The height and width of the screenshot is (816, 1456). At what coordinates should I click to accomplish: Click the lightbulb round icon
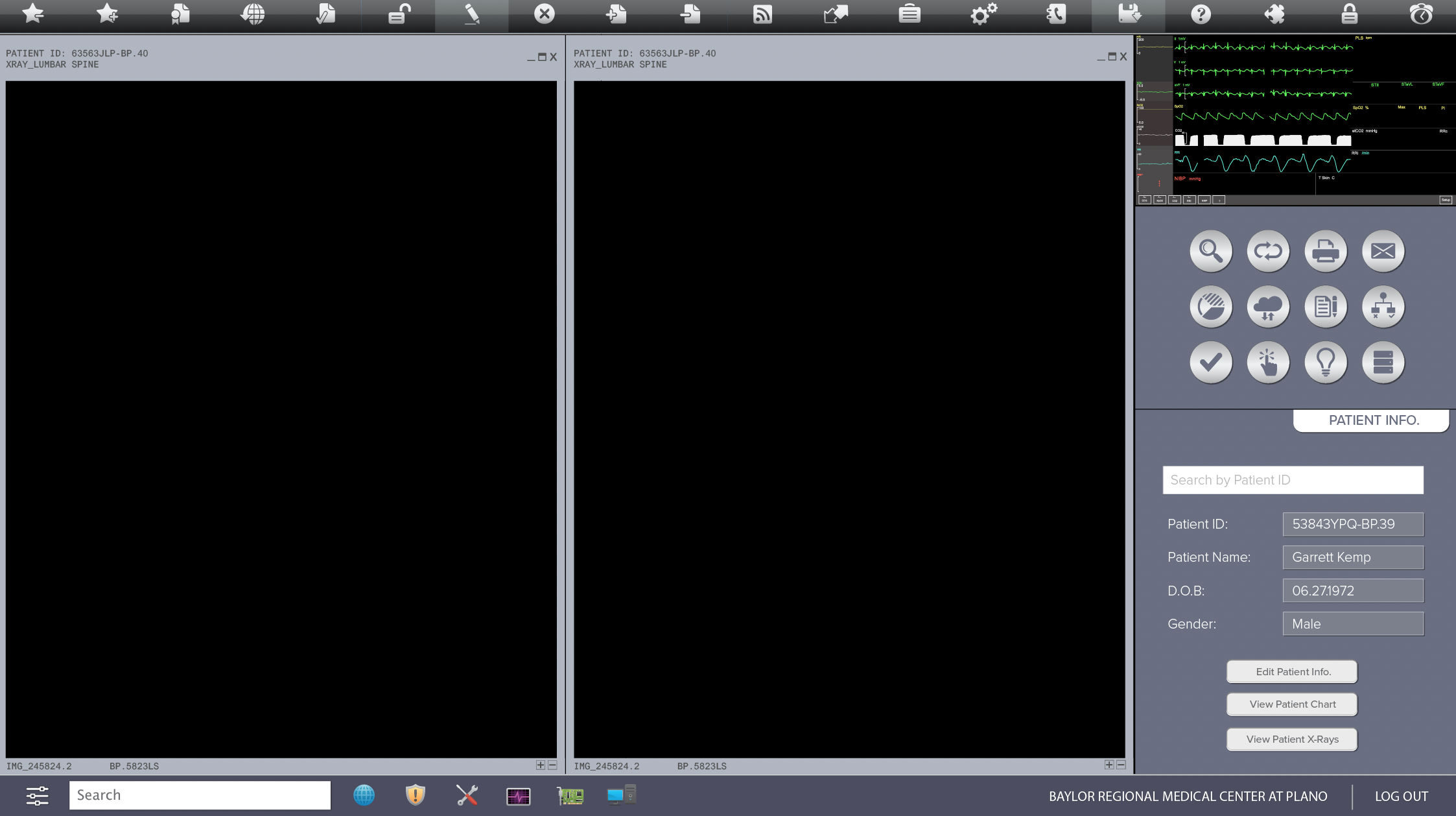point(1325,363)
